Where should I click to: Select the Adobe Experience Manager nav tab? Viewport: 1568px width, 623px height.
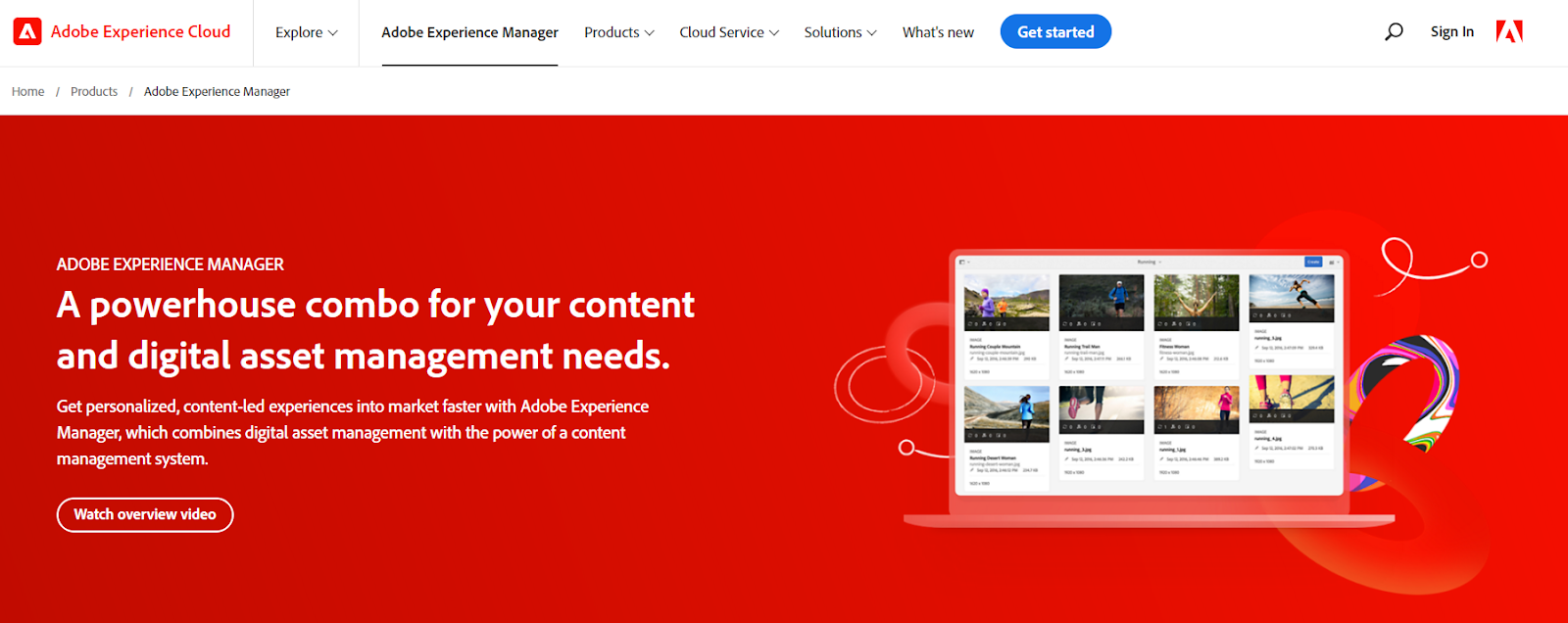(x=469, y=32)
